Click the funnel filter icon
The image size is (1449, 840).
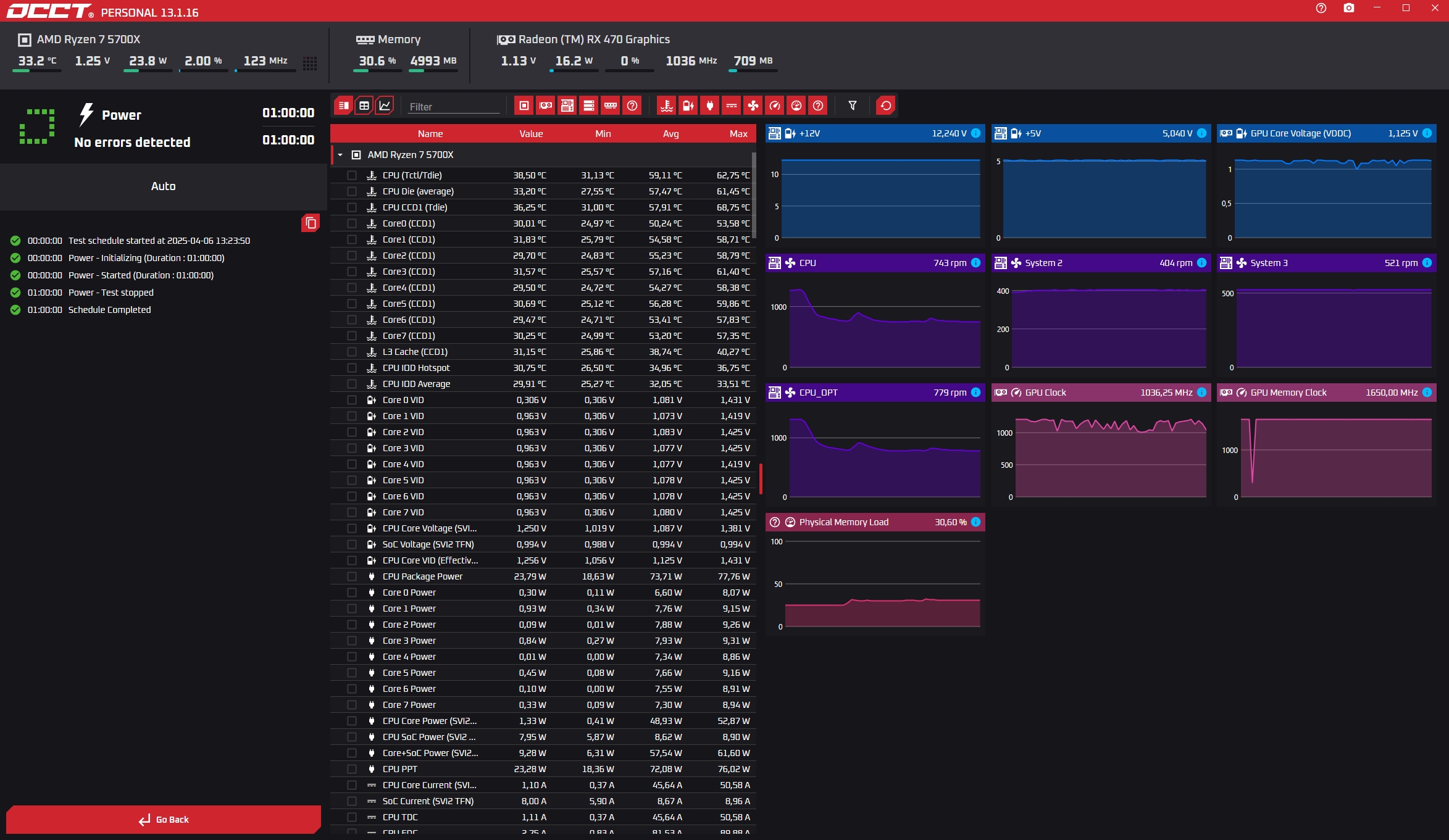[853, 106]
